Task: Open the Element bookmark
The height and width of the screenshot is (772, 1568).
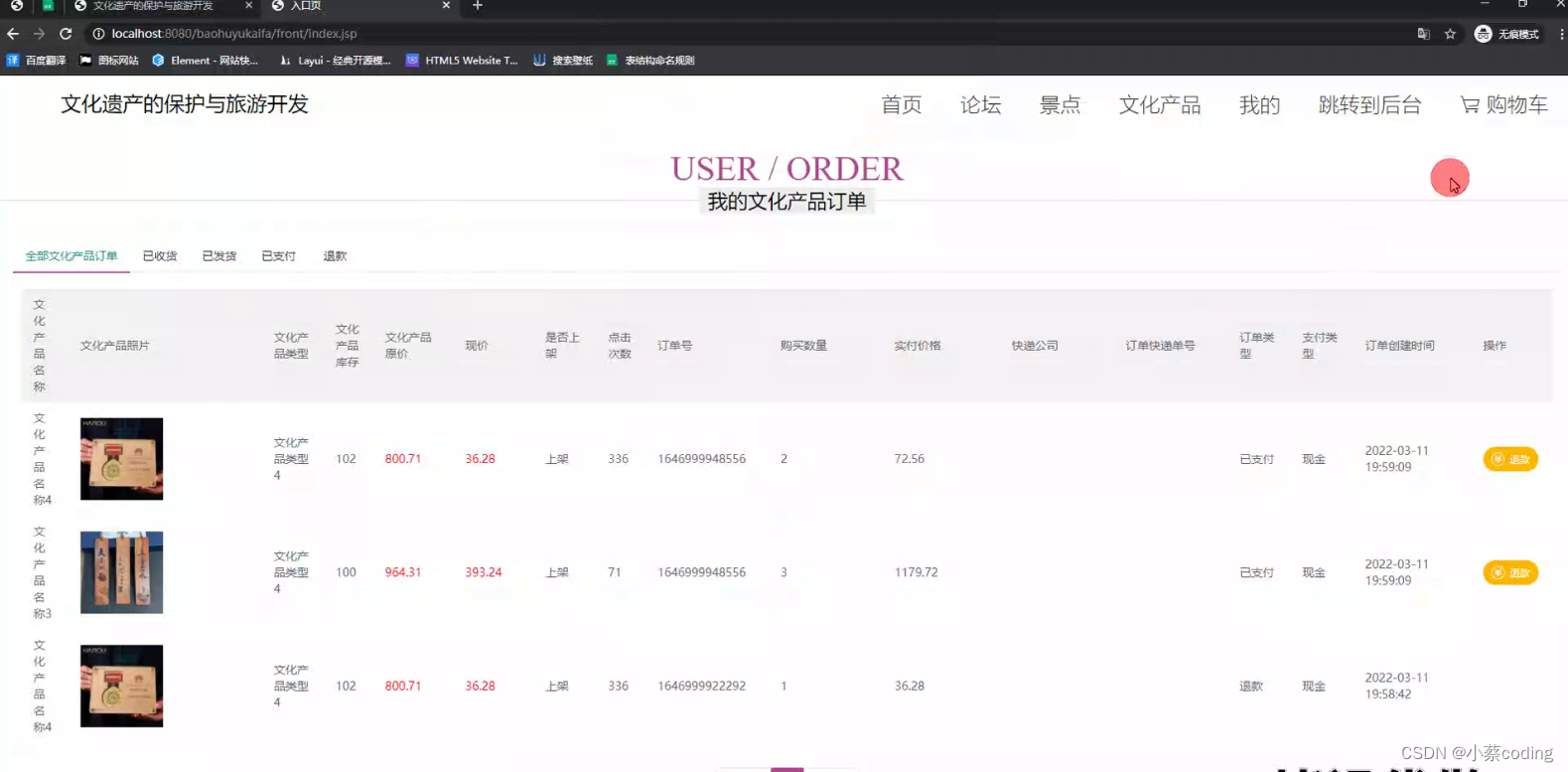Action: pyautogui.click(x=205, y=61)
